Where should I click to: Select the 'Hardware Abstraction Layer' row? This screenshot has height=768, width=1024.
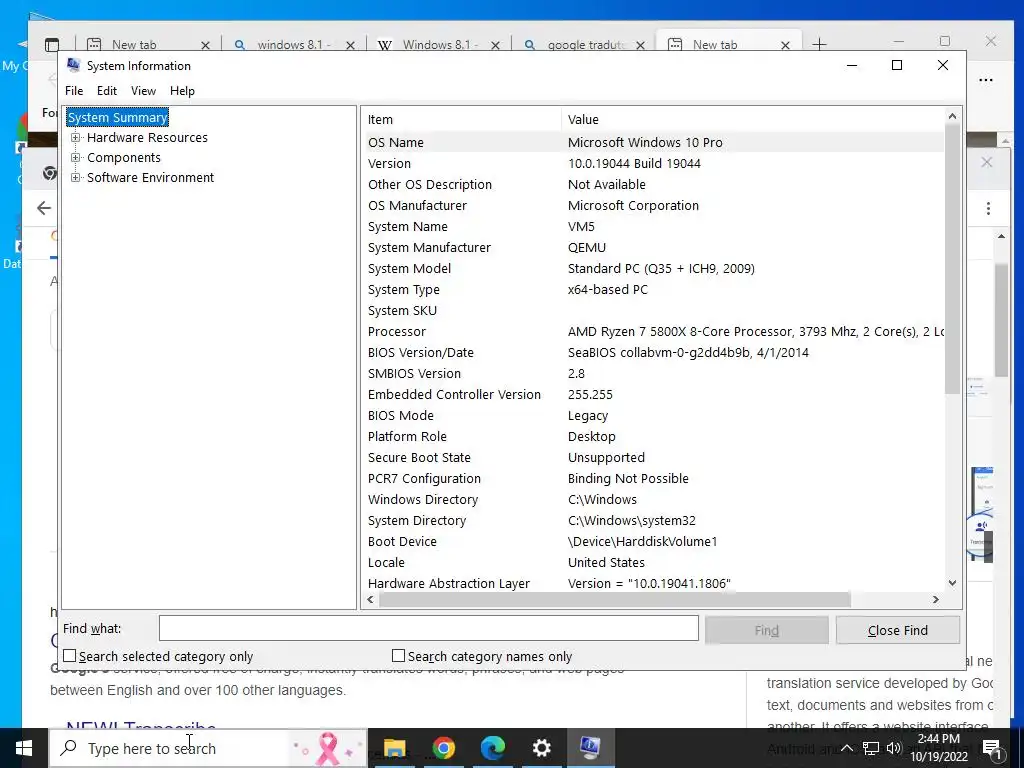(653, 583)
